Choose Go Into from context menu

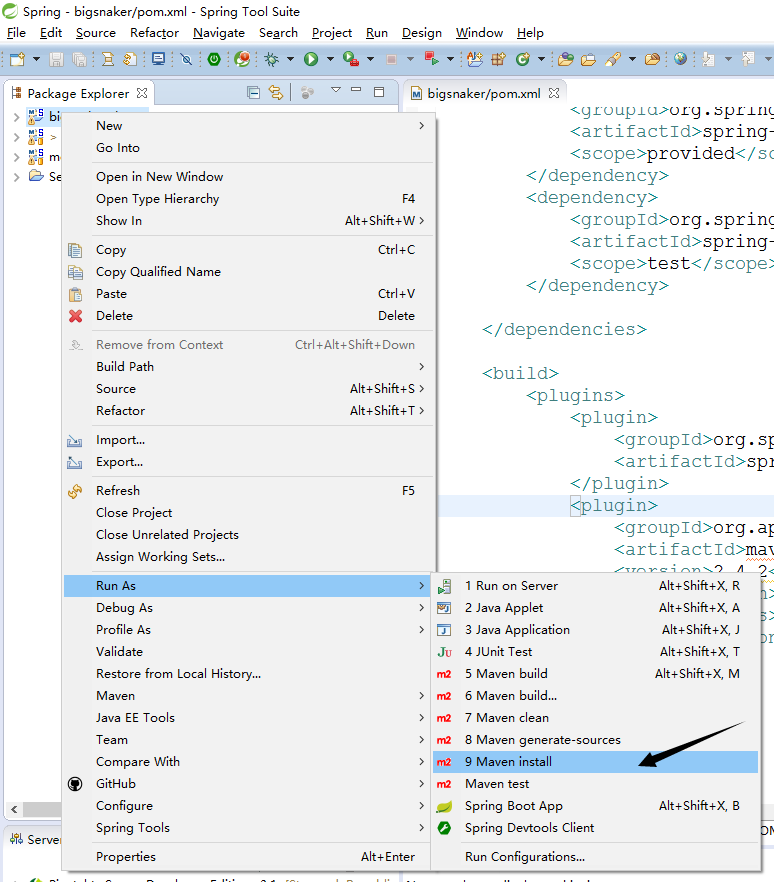248,147
